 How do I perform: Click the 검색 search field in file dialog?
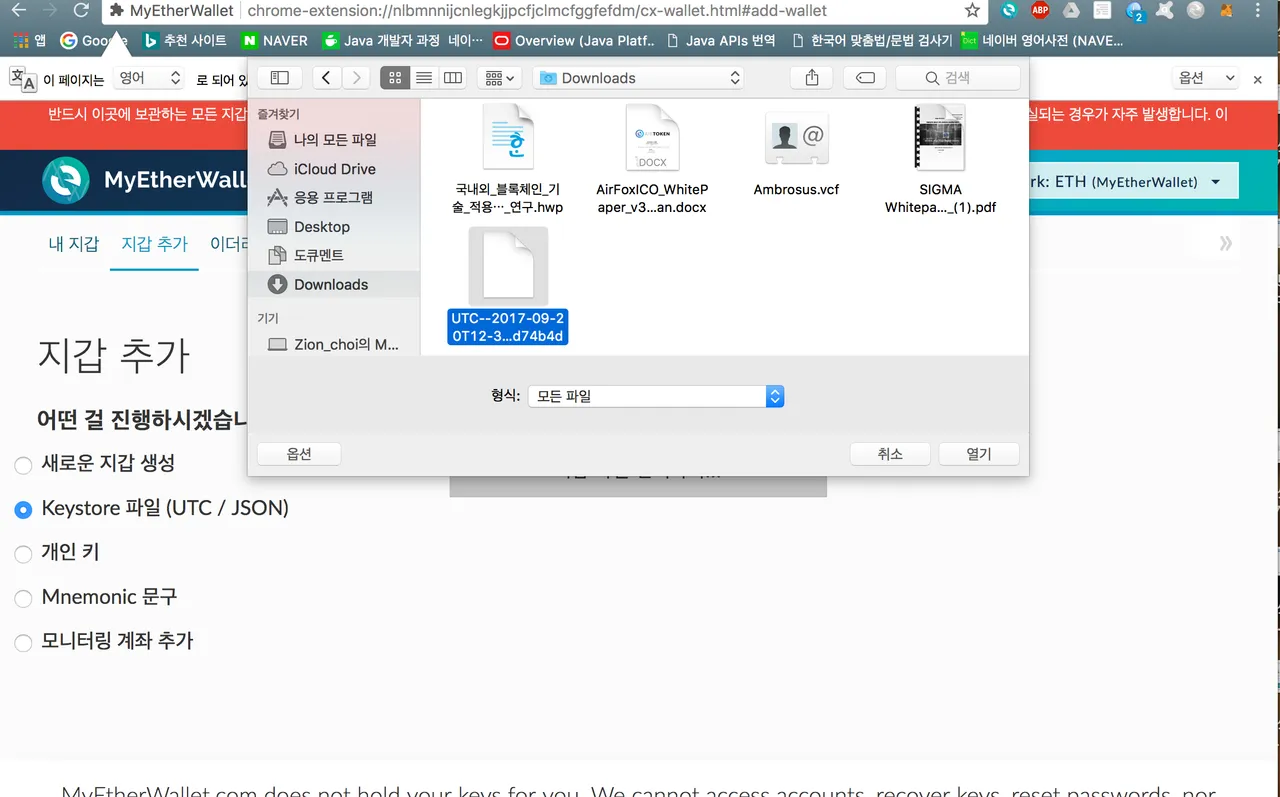coord(958,78)
